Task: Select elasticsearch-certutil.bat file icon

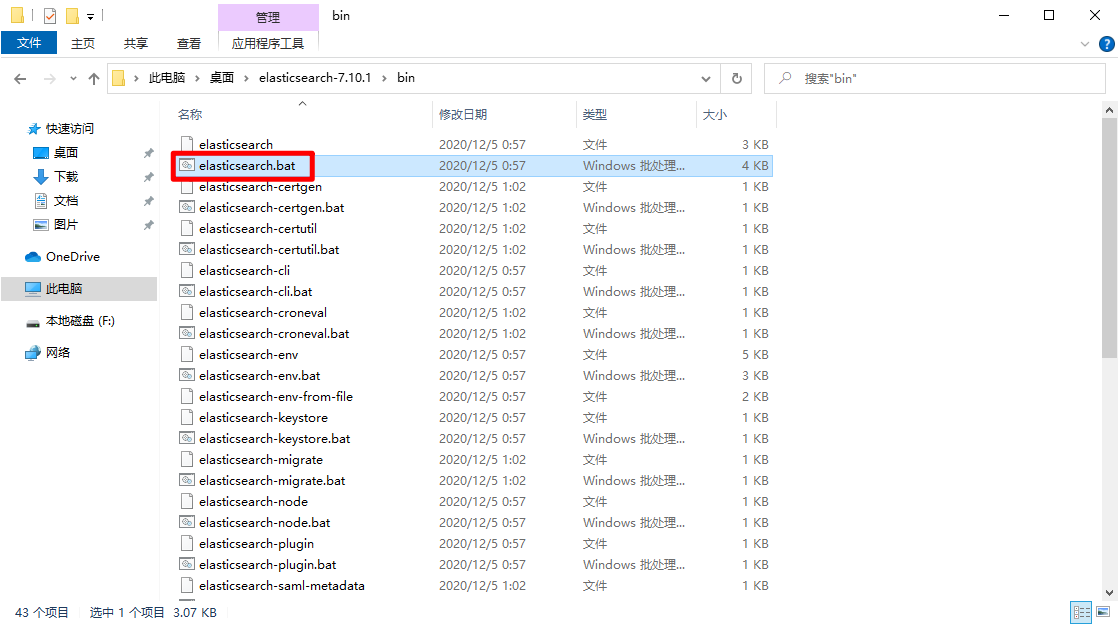Action: (x=187, y=250)
